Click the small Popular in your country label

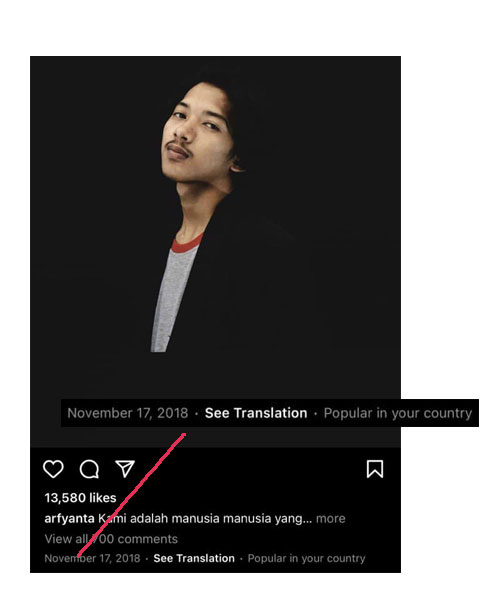pyautogui.click(x=306, y=558)
